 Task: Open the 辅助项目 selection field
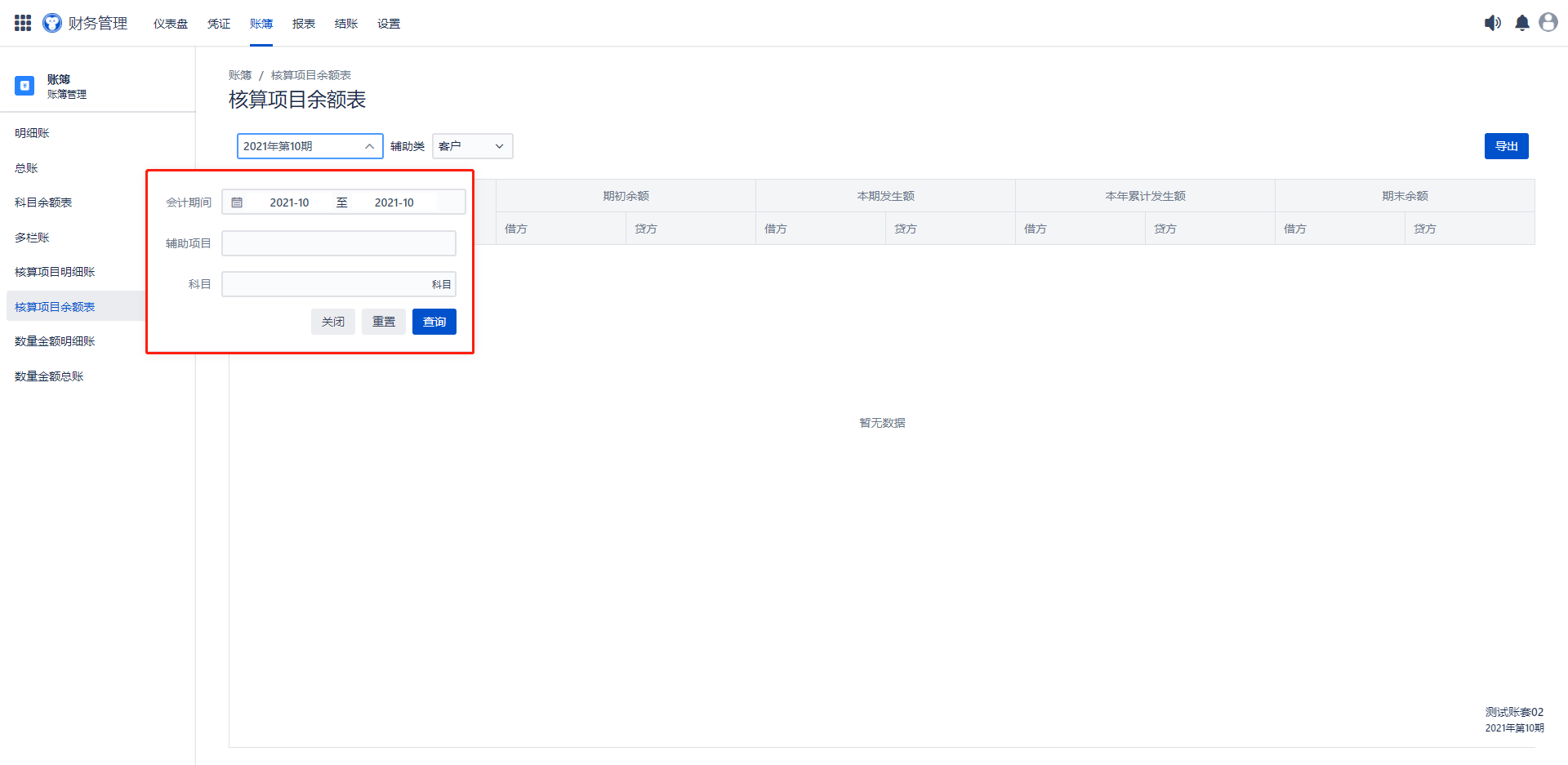(x=338, y=243)
